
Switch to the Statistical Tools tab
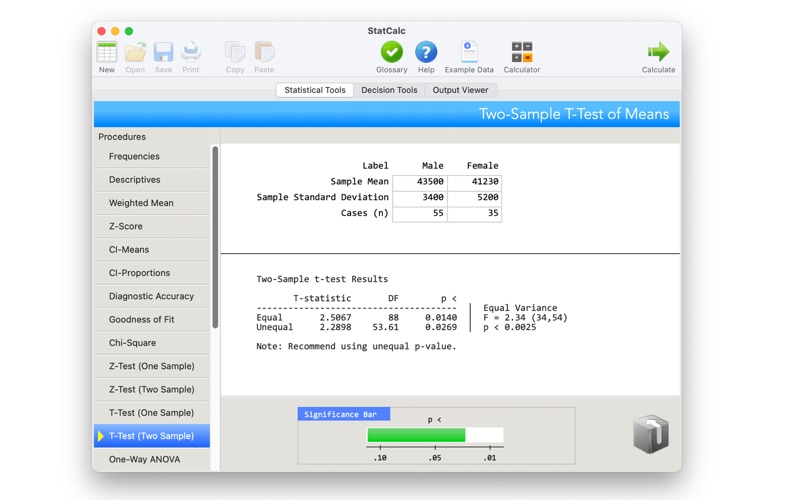click(x=315, y=90)
